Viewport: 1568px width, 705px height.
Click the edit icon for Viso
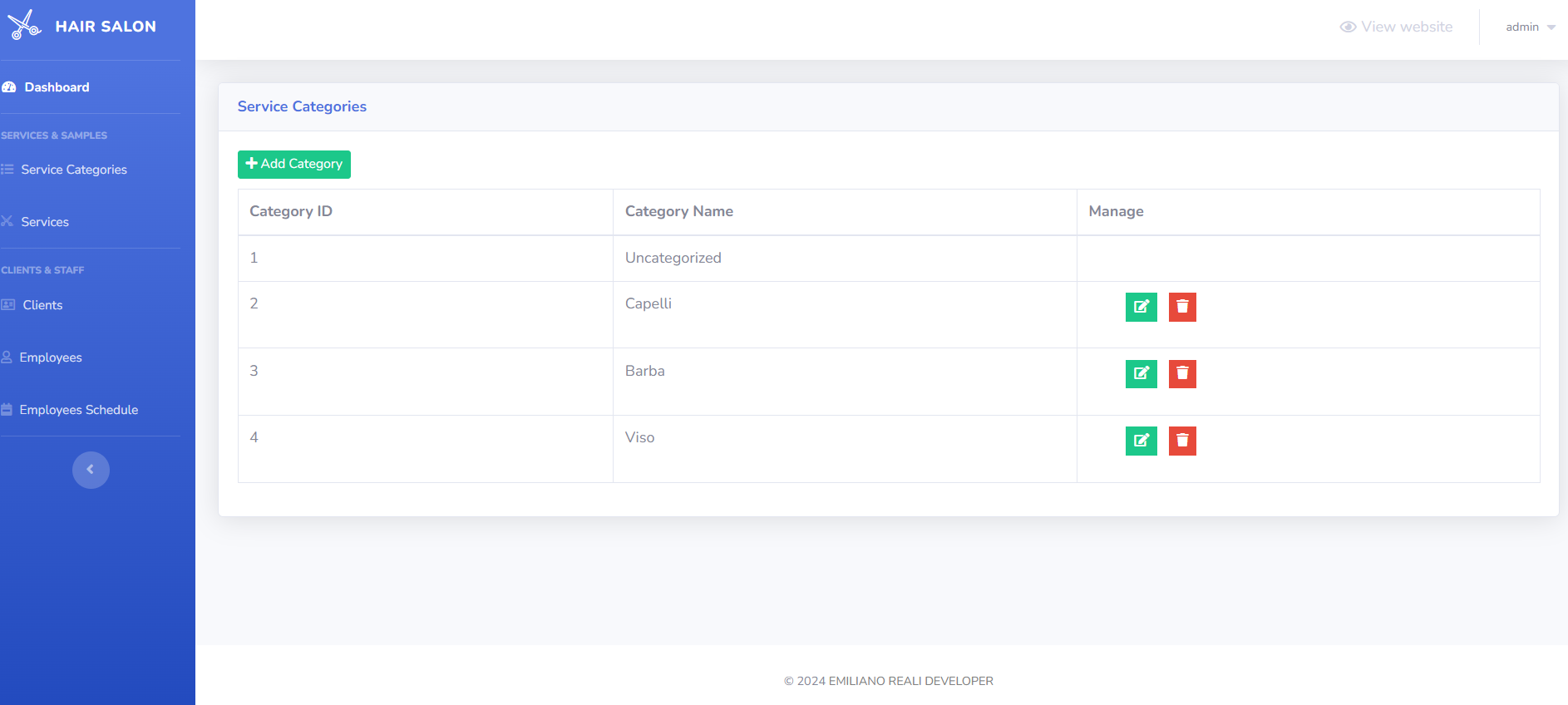(1141, 441)
